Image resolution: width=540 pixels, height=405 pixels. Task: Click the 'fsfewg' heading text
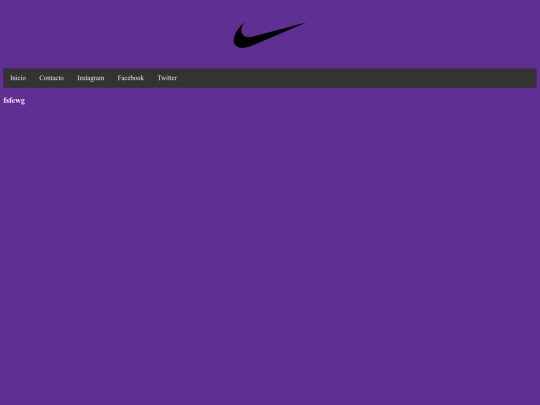[14, 101]
